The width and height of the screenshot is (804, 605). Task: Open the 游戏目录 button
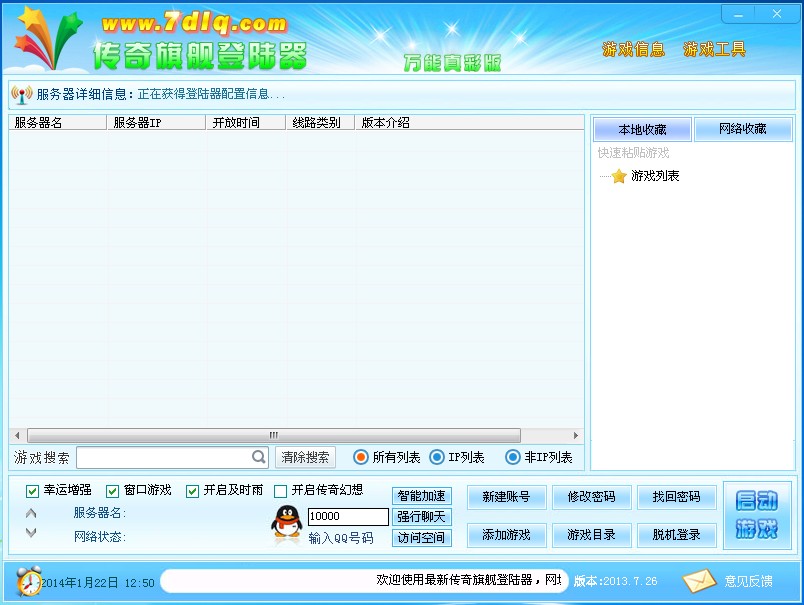(591, 535)
